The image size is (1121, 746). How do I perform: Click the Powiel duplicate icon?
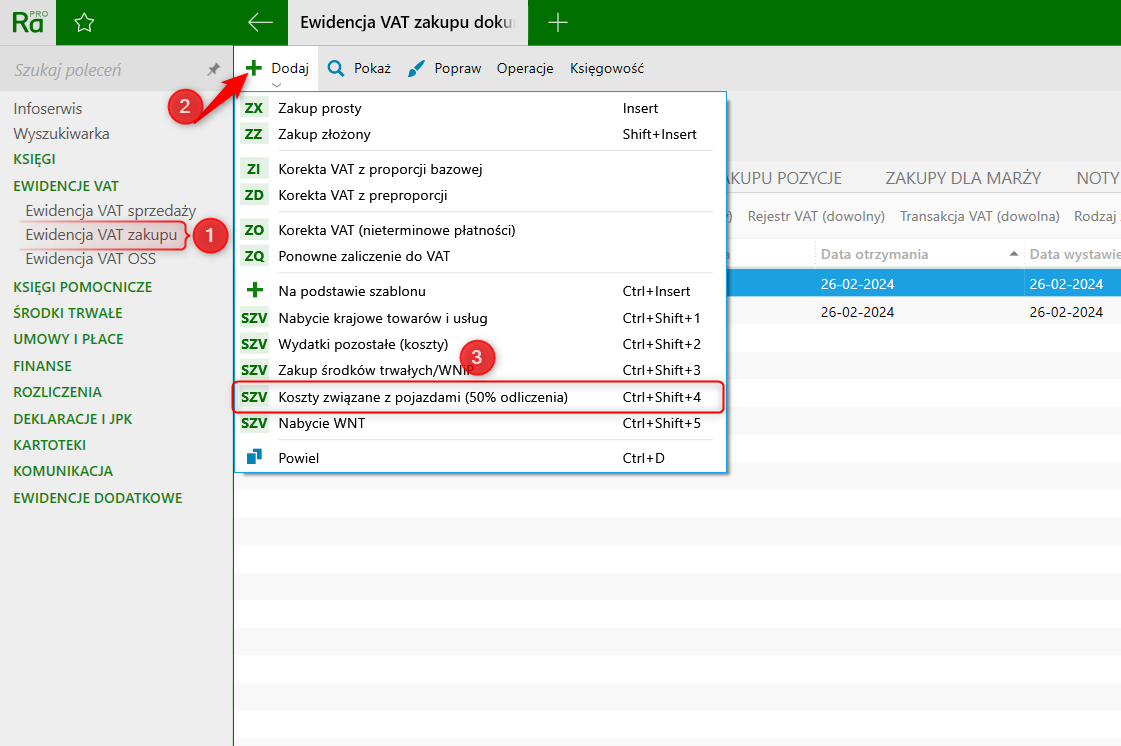click(254, 457)
